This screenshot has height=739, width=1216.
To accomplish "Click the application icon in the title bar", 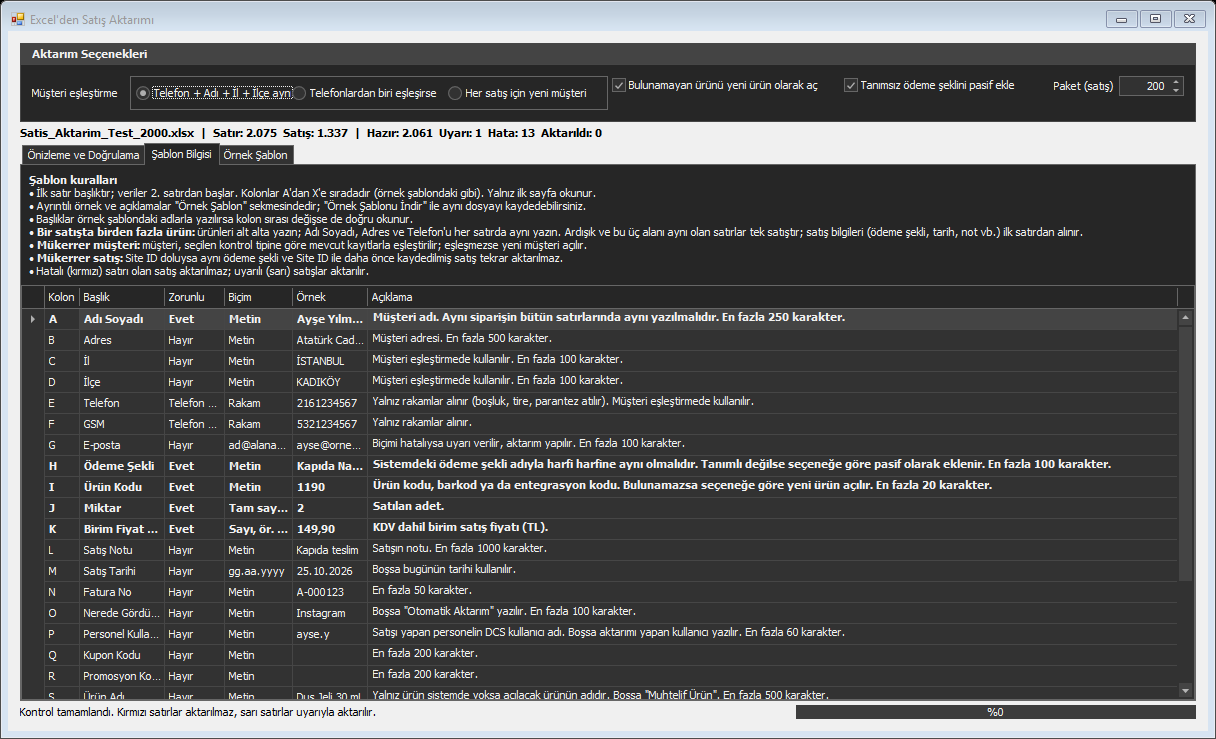I will [x=17, y=19].
